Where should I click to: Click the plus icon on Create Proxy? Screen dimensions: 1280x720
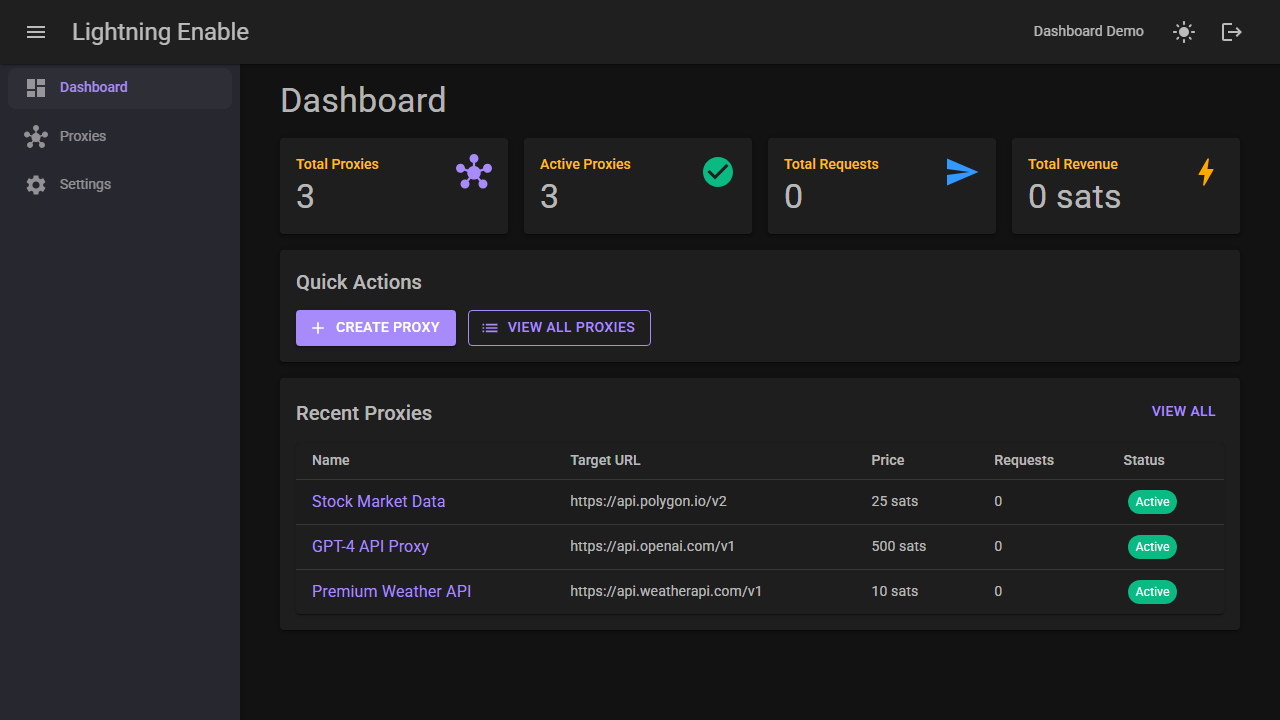pyautogui.click(x=318, y=327)
